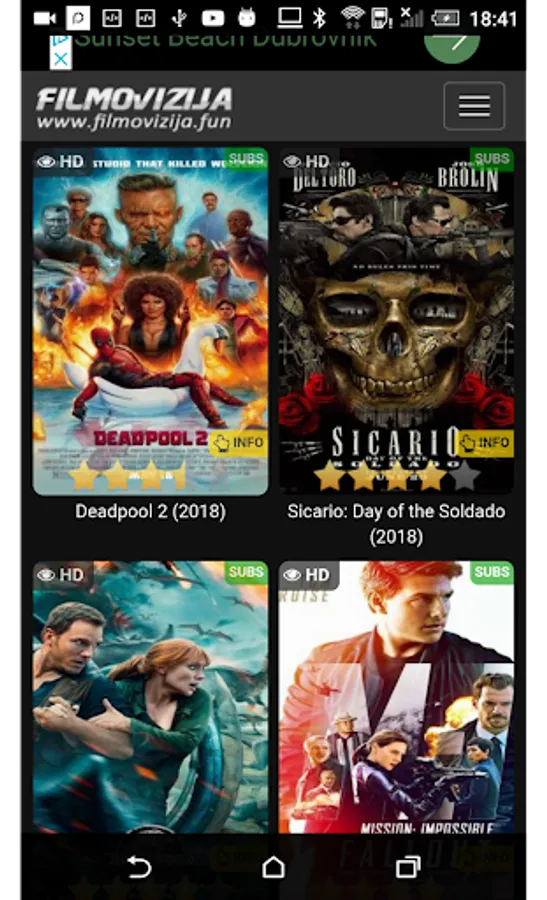
Task: Select the fifth grey star on Sicario
Action: (x=465, y=476)
